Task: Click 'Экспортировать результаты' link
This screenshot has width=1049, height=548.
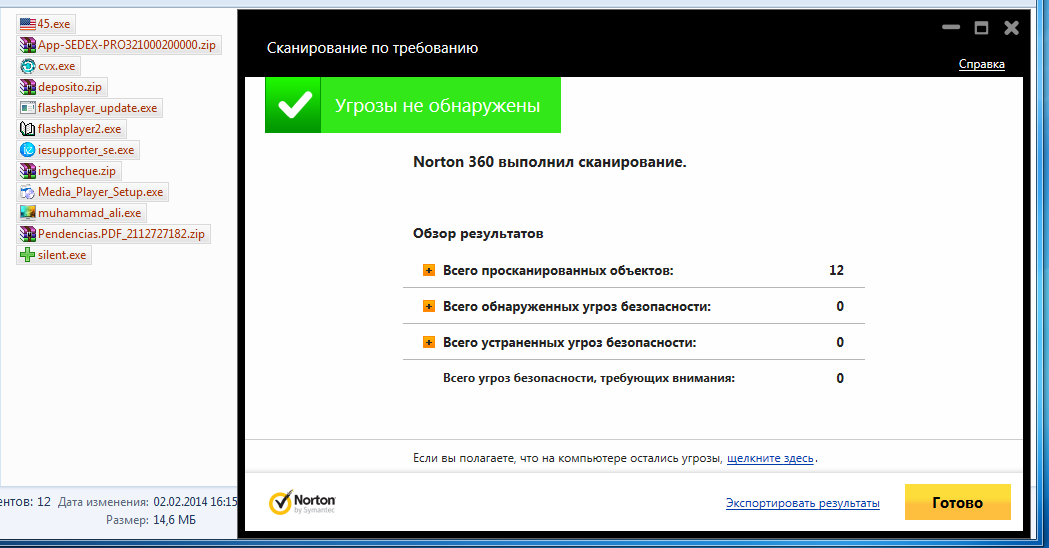Action: pos(803,503)
